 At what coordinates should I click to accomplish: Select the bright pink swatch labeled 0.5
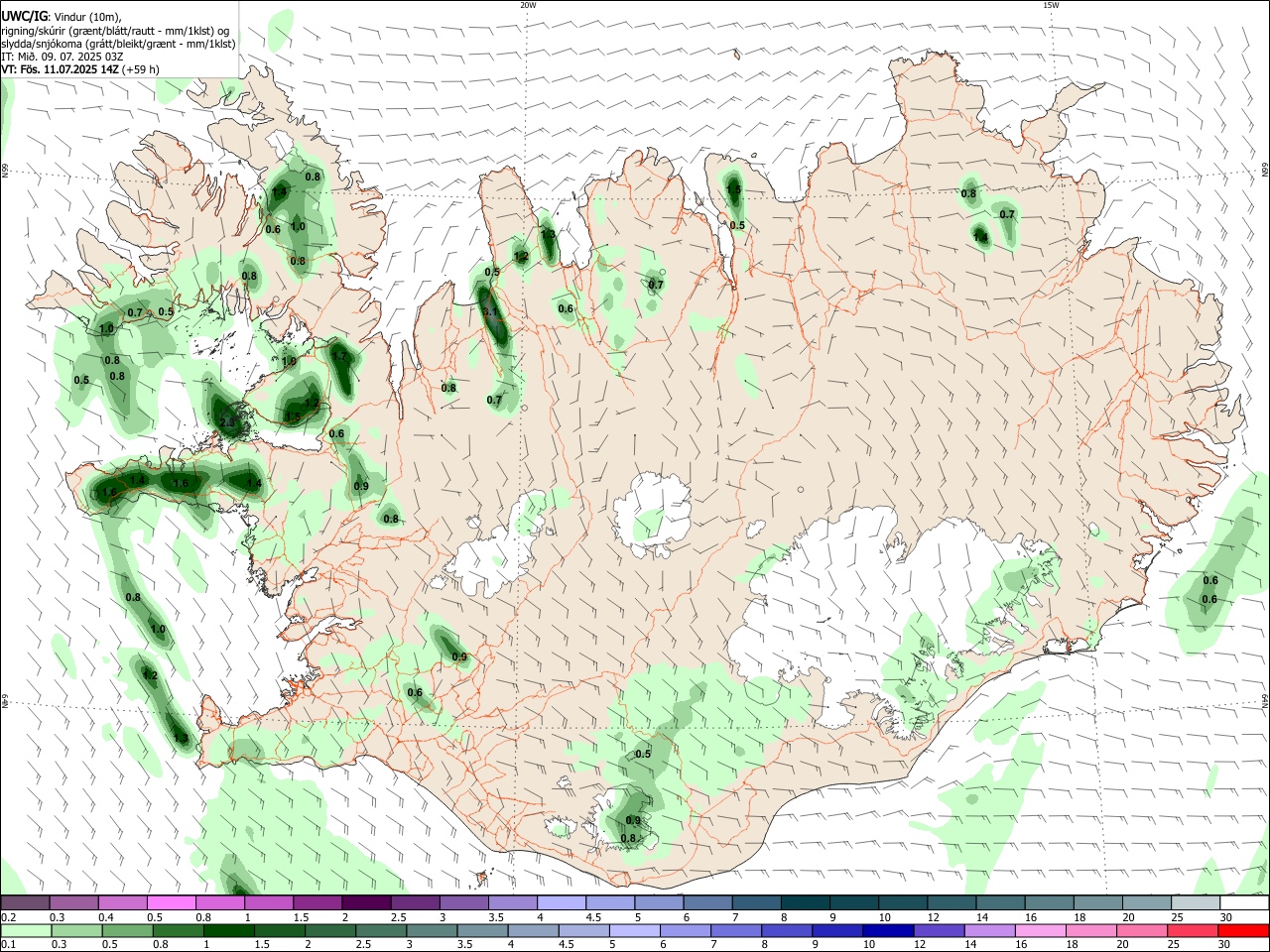[x=172, y=902]
